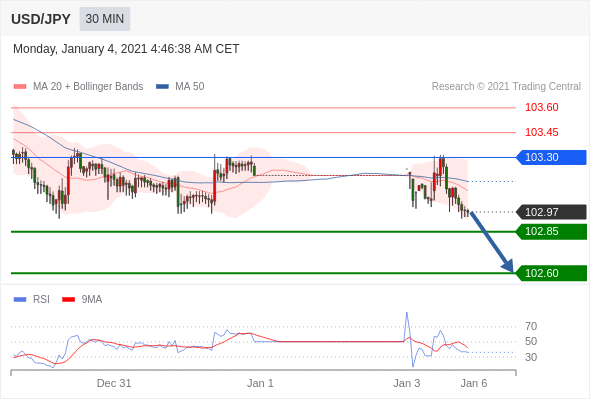Click the 30 MIN timeframe button
Viewport: 590px width, 400px height.
coord(105,19)
